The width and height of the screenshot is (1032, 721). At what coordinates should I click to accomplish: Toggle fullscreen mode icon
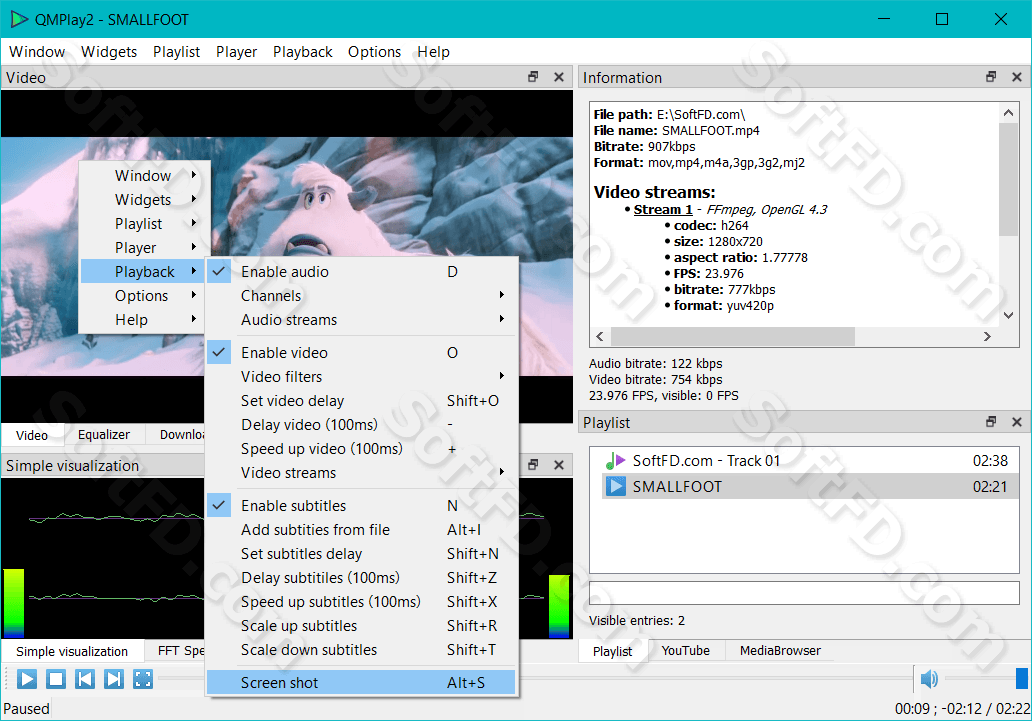(x=143, y=679)
